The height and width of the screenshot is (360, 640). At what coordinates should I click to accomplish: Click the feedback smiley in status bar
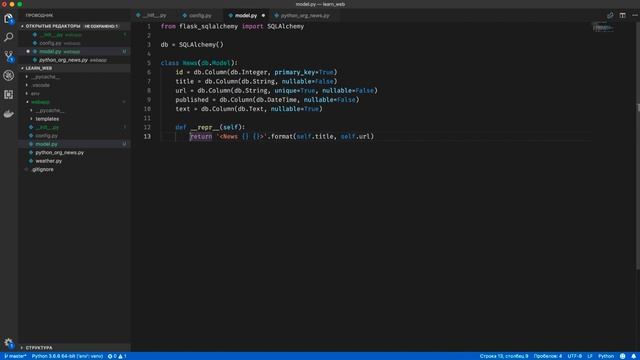[623, 356]
